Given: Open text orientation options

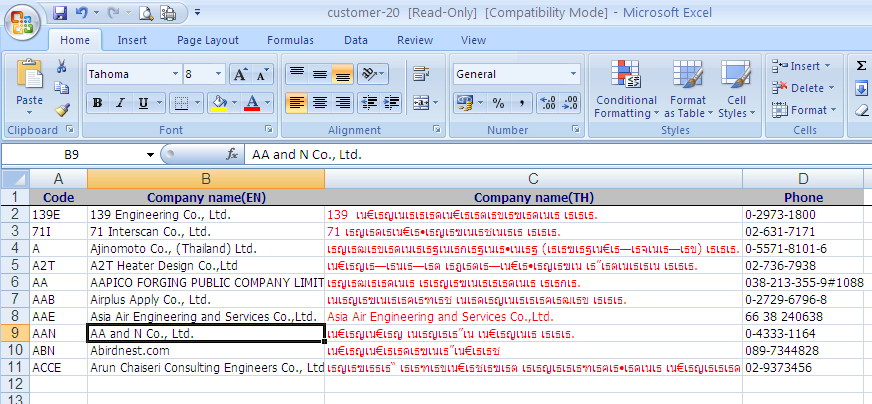Looking at the screenshot, I should [373, 74].
